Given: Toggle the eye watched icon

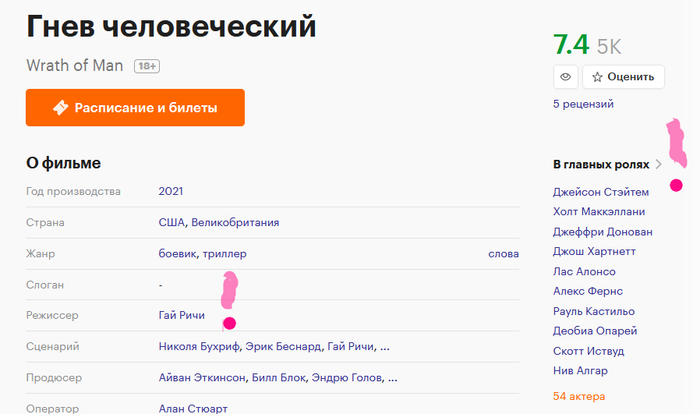Looking at the screenshot, I should click(x=565, y=76).
